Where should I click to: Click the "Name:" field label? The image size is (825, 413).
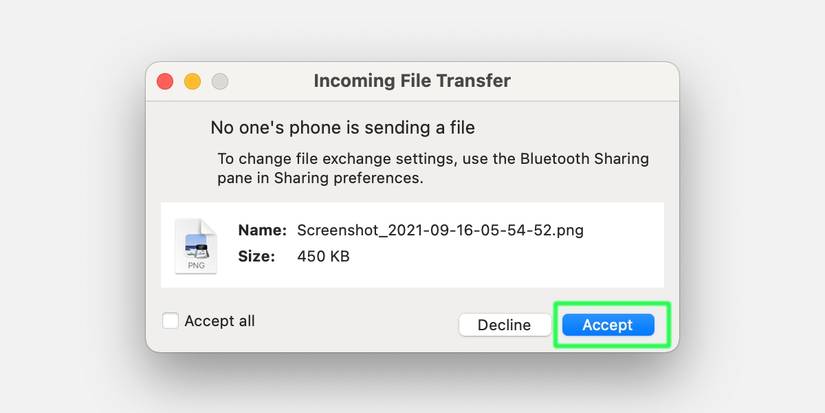262,230
